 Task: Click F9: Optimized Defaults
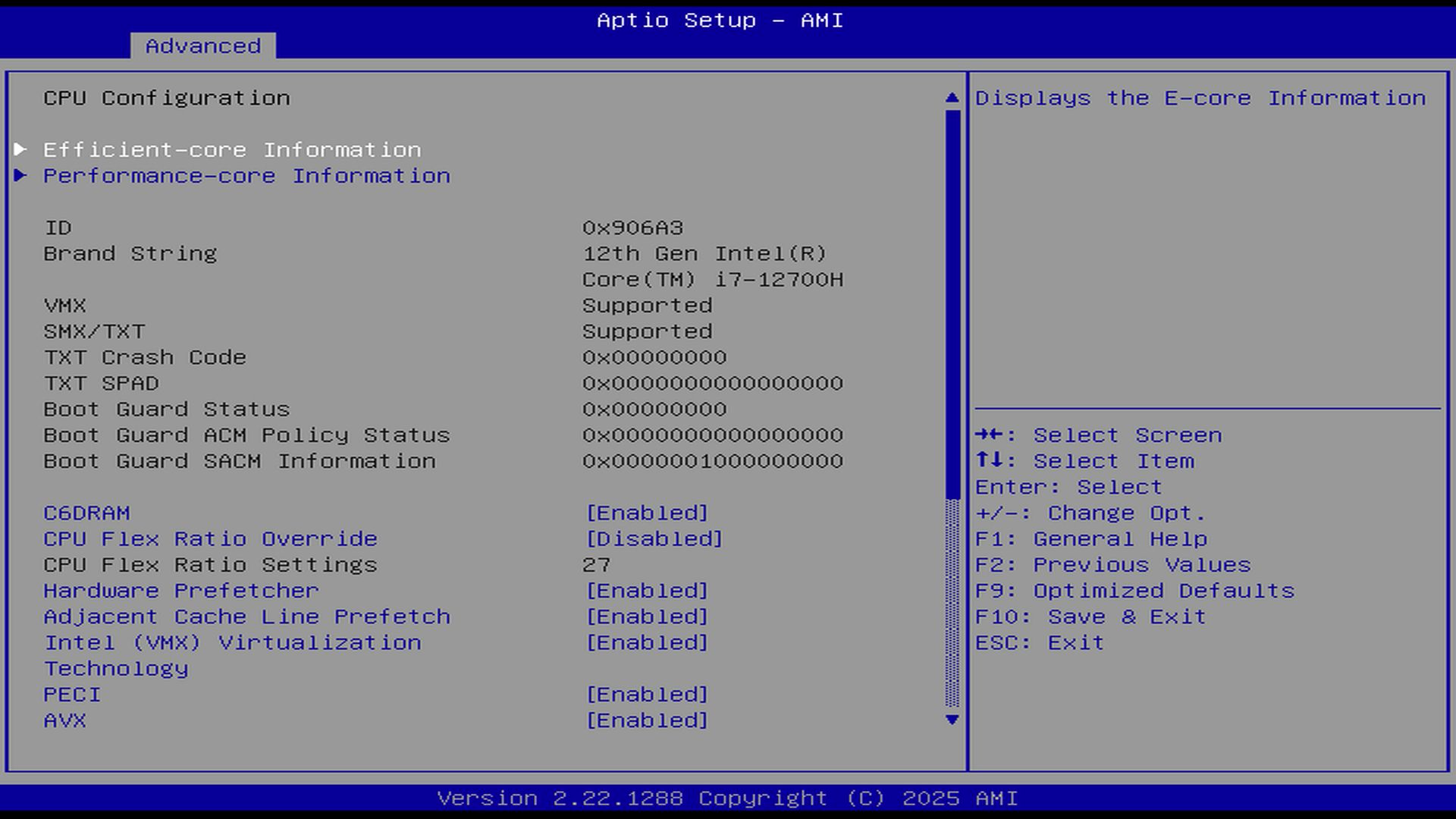[x=1134, y=590]
